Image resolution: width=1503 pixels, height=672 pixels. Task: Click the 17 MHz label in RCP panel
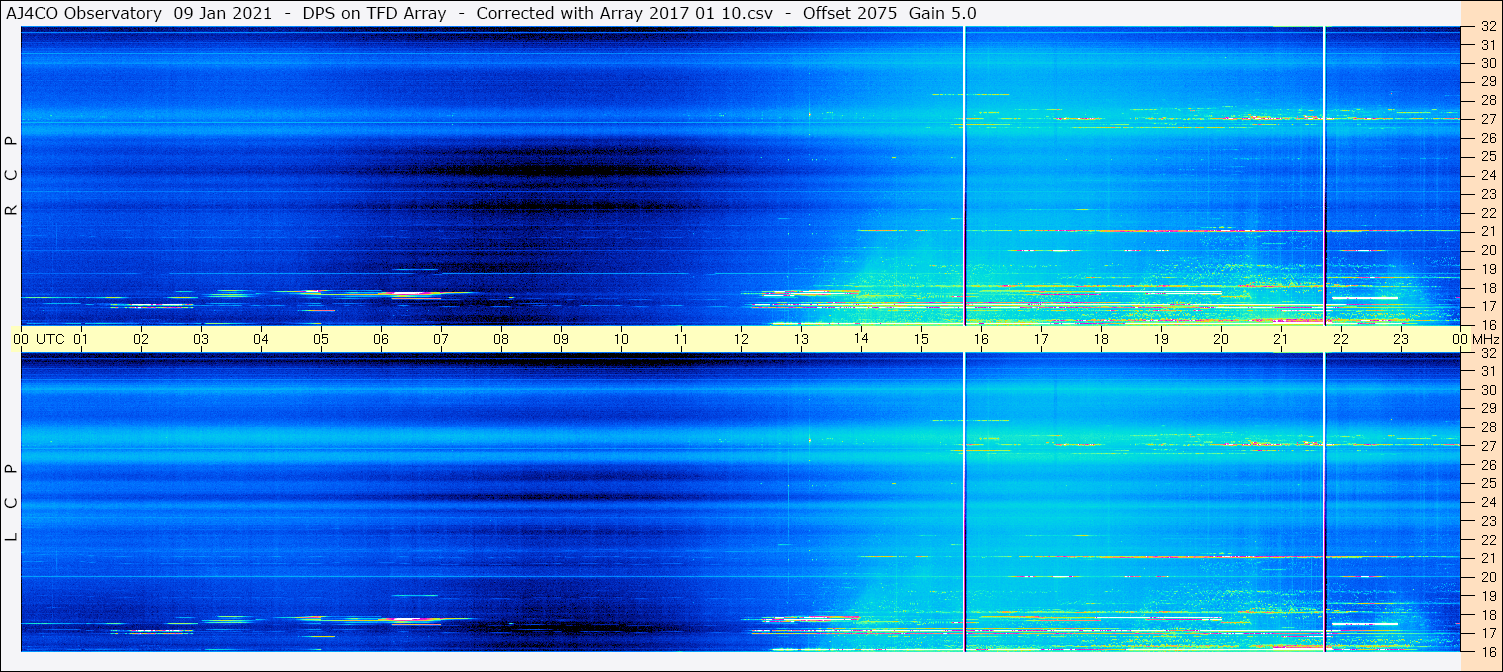click(1488, 306)
